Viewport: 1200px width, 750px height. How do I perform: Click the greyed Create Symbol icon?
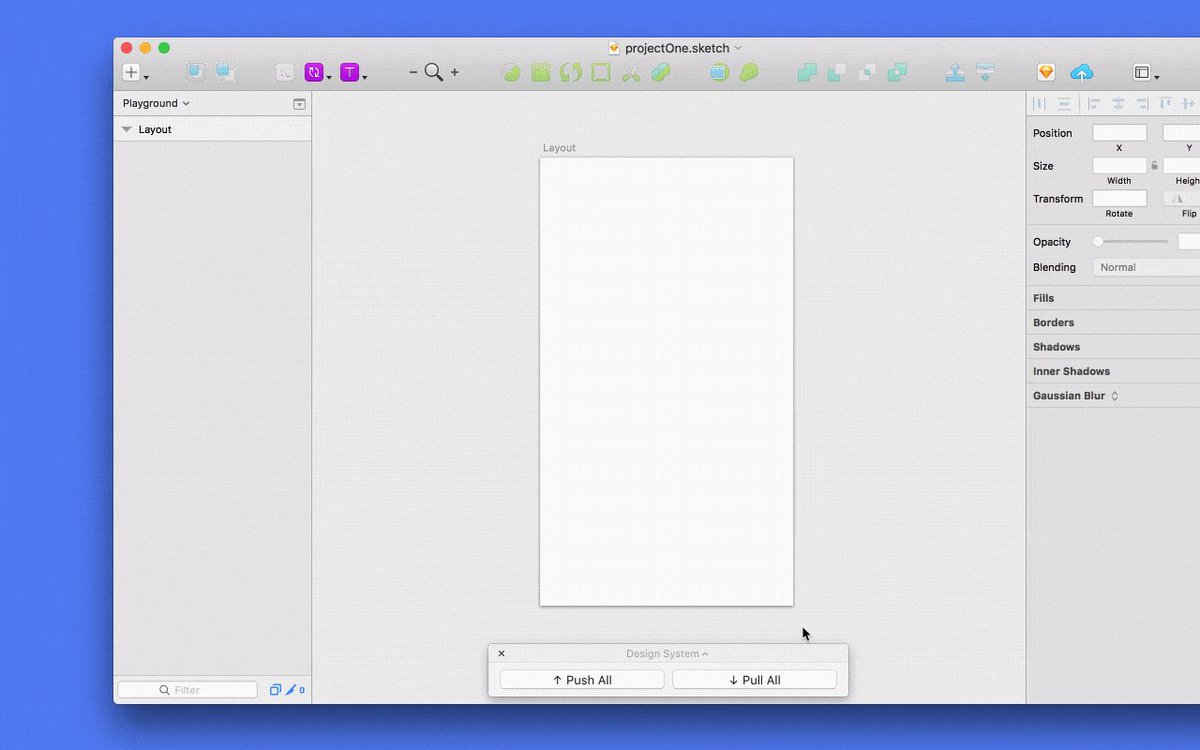coord(285,72)
